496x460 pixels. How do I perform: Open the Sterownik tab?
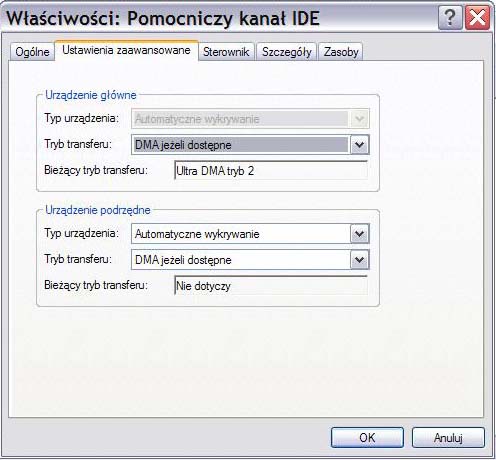tap(226, 52)
